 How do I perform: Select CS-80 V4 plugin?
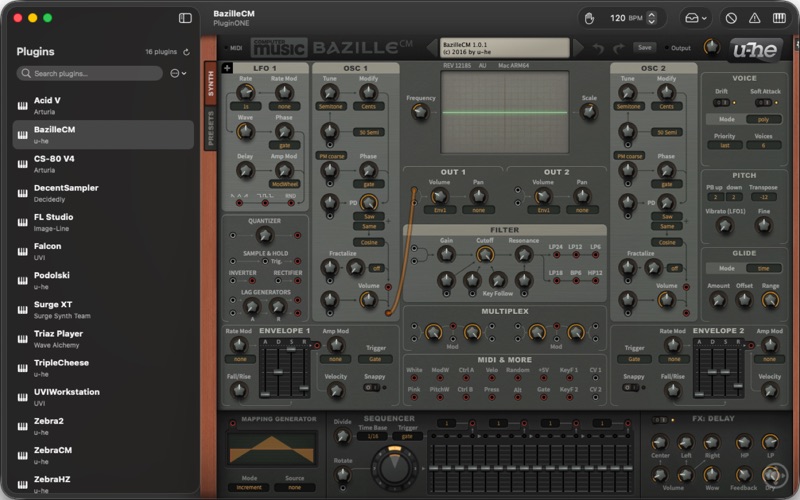(103, 164)
